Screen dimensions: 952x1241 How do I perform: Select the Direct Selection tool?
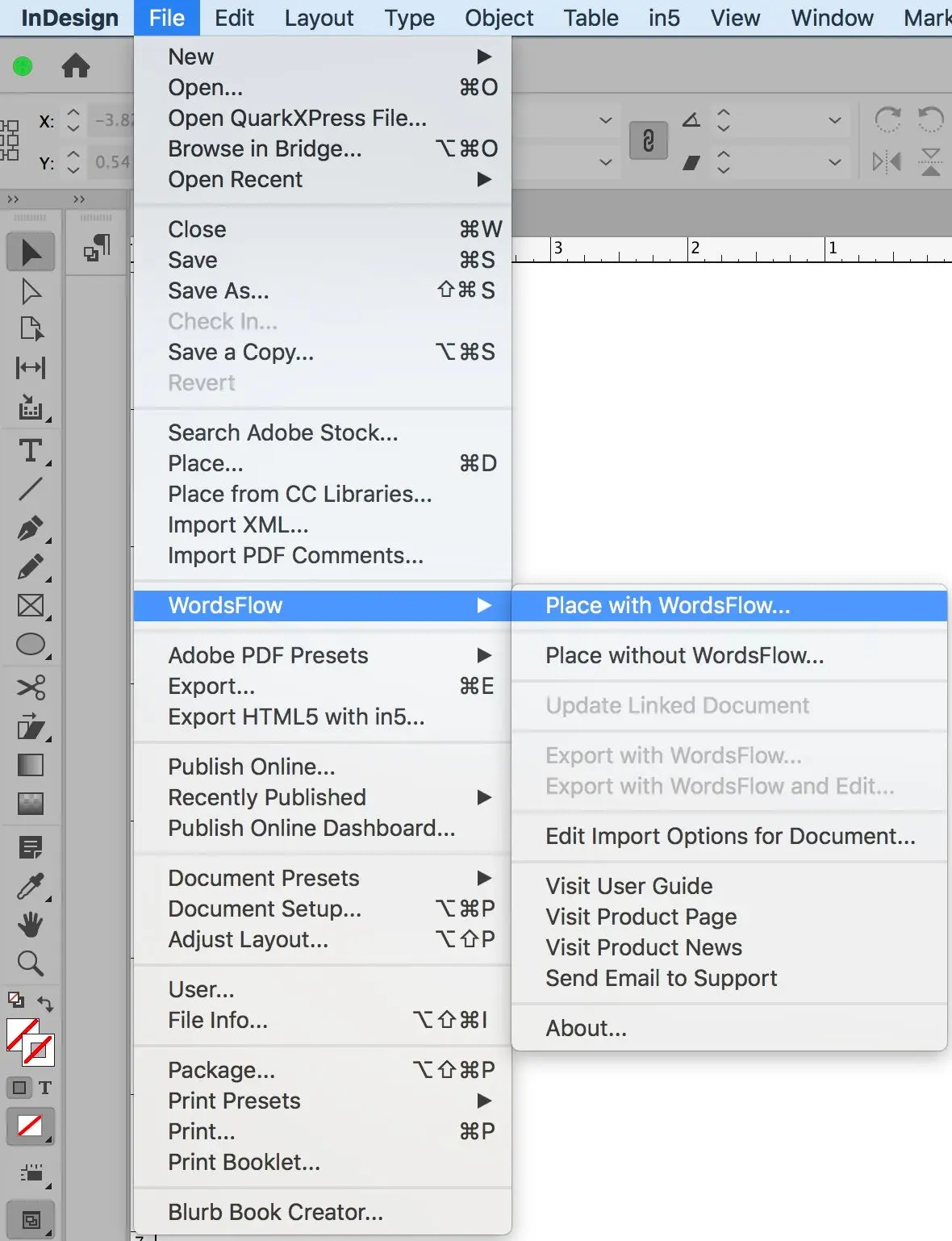coord(31,290)
